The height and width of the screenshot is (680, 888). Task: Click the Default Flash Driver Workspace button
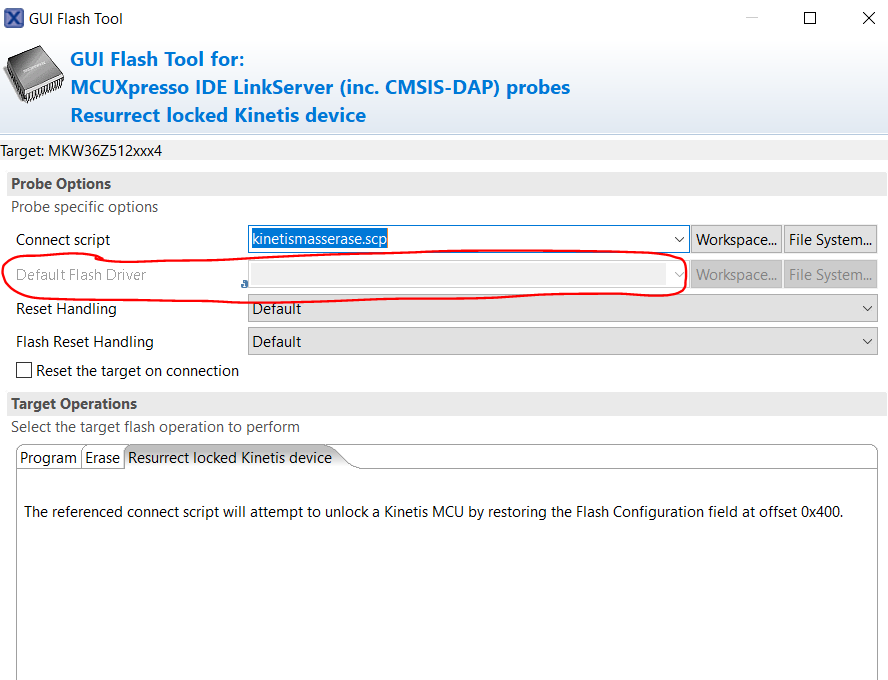[737, 275]
